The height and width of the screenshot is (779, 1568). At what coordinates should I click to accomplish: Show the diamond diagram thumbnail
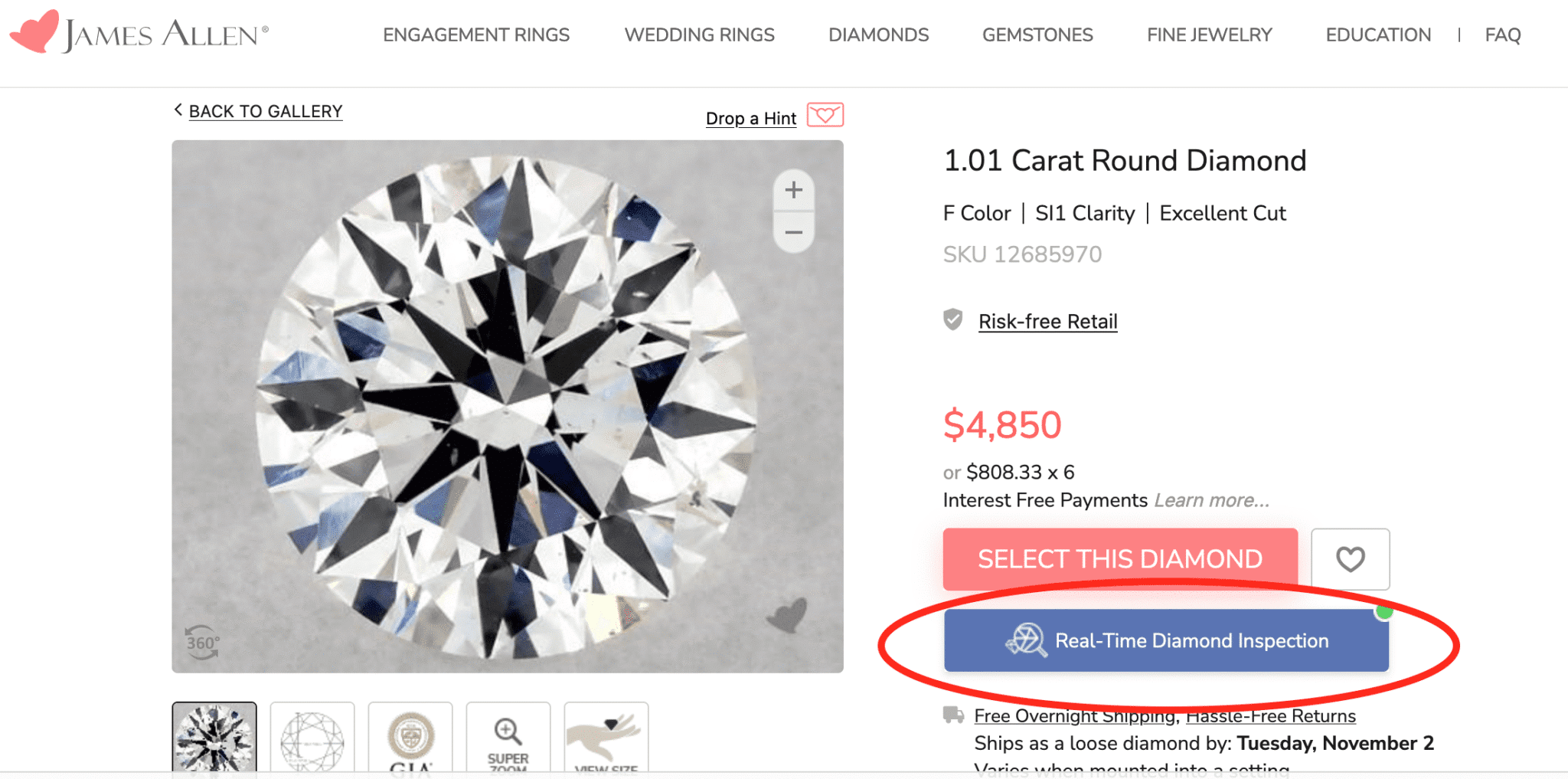[x=312, y=739]
